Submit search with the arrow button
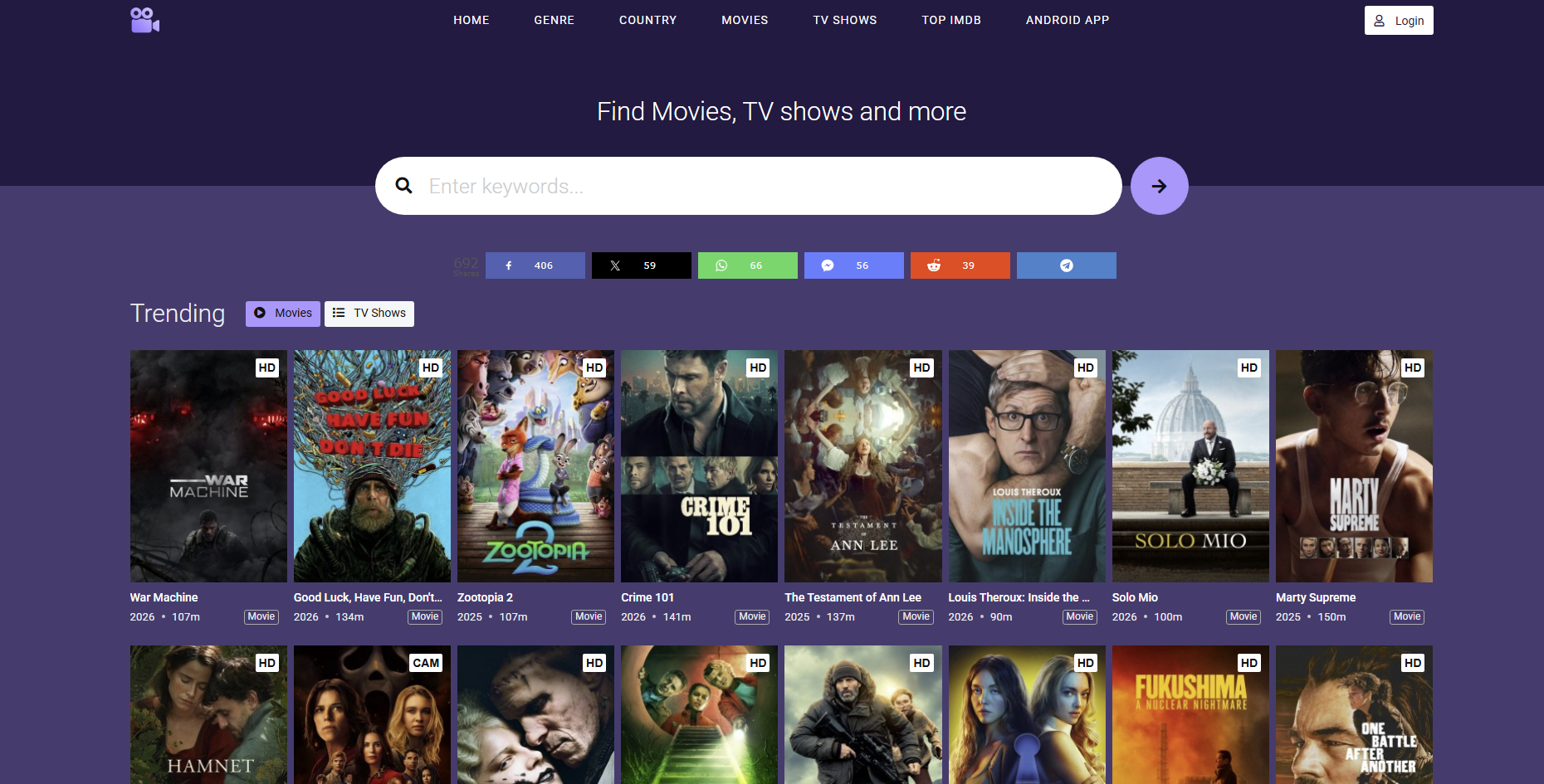Screen dimensions: 1544x784 tap(1159, 186)
